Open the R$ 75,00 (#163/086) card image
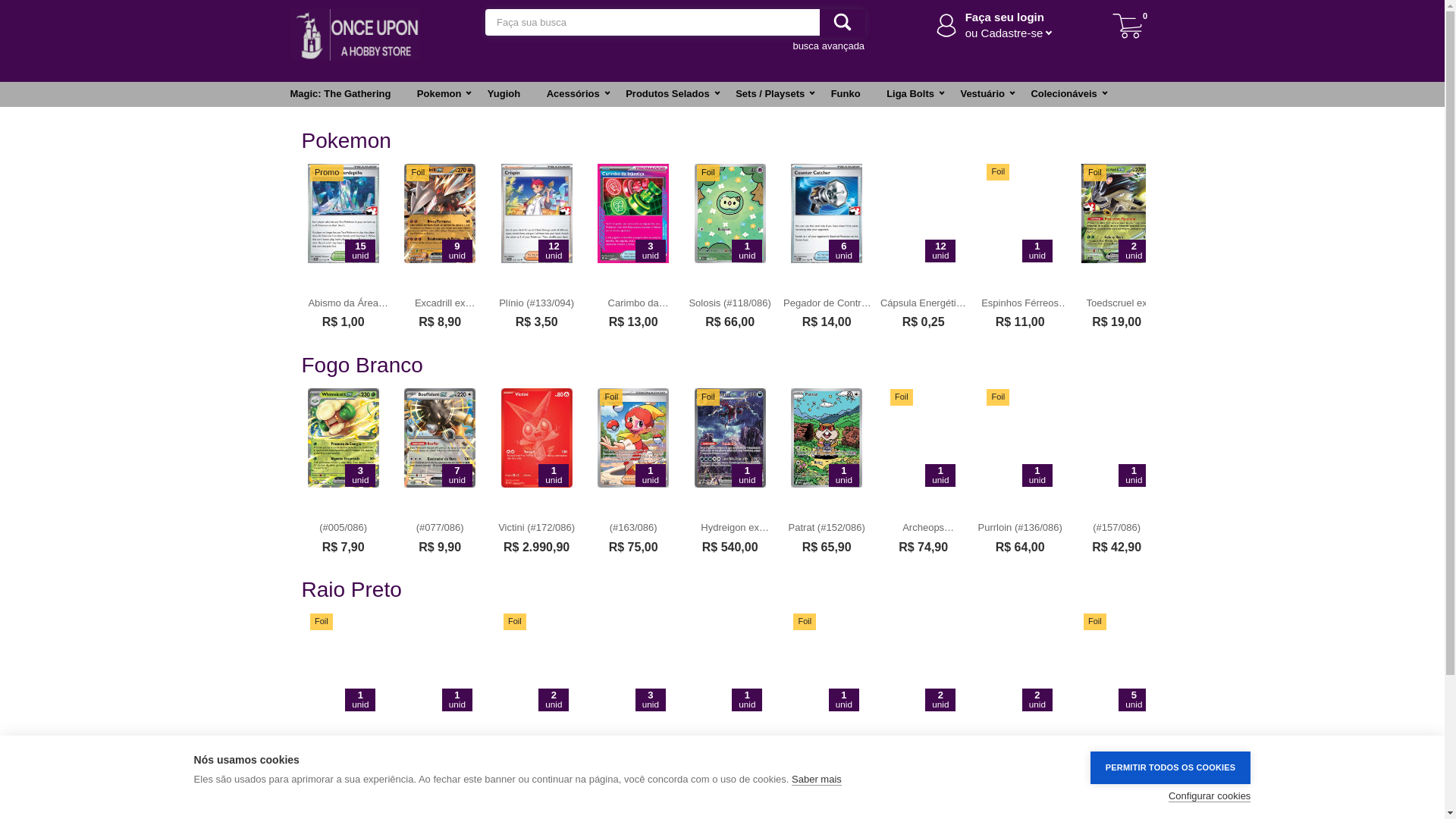Image resolution: width=1456 pixels, height=819 pixels. [633, 438]
